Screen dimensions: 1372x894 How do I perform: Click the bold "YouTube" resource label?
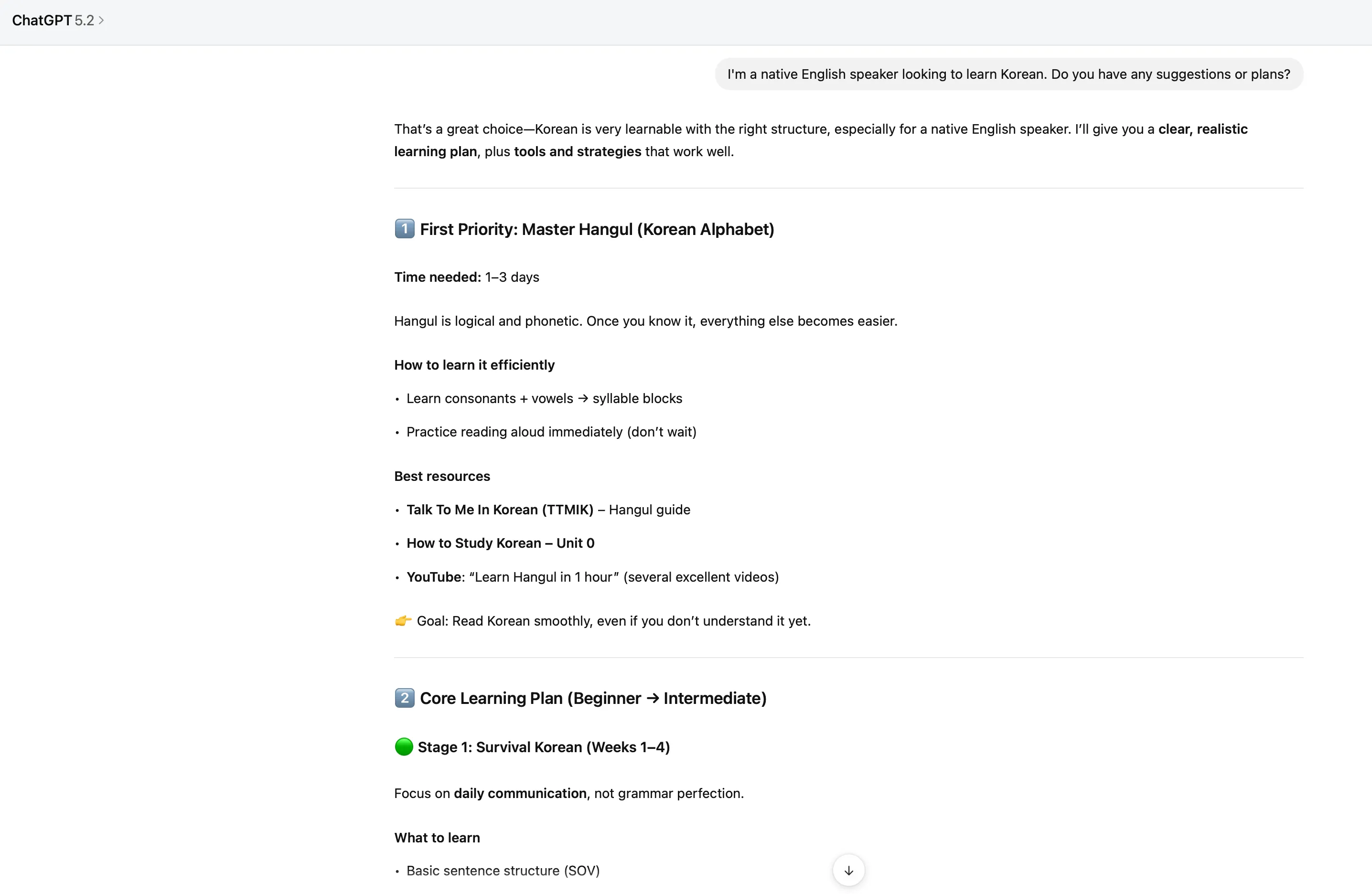pyautogui.click(x=434, y=577)
